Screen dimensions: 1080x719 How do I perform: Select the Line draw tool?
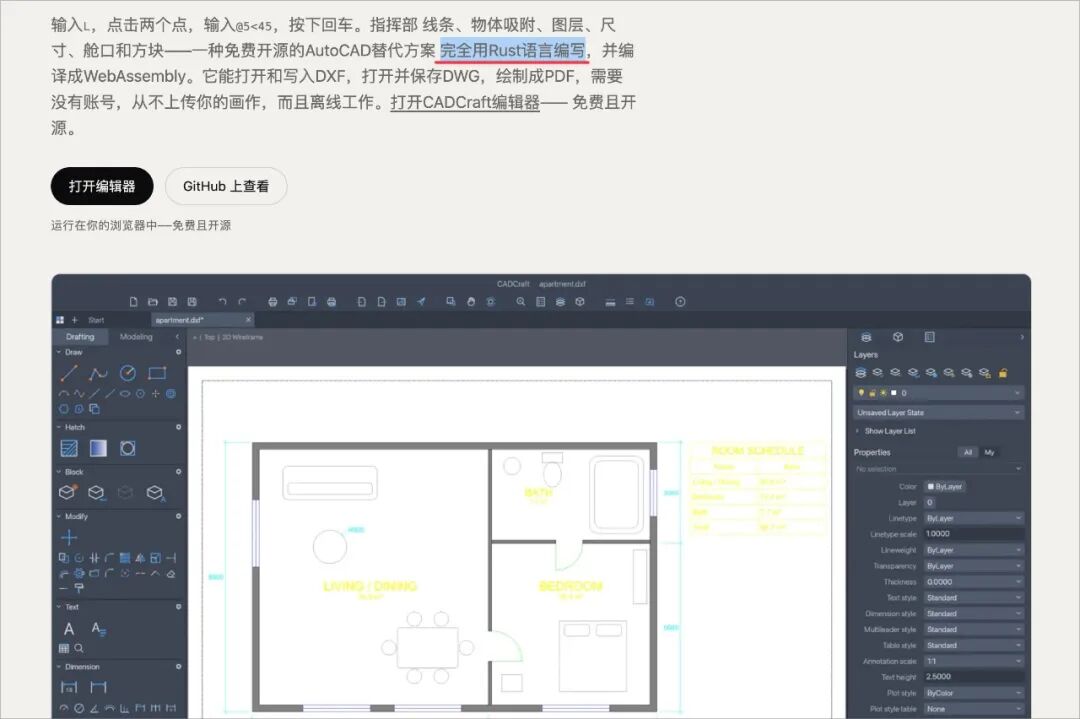coord(69,373)
